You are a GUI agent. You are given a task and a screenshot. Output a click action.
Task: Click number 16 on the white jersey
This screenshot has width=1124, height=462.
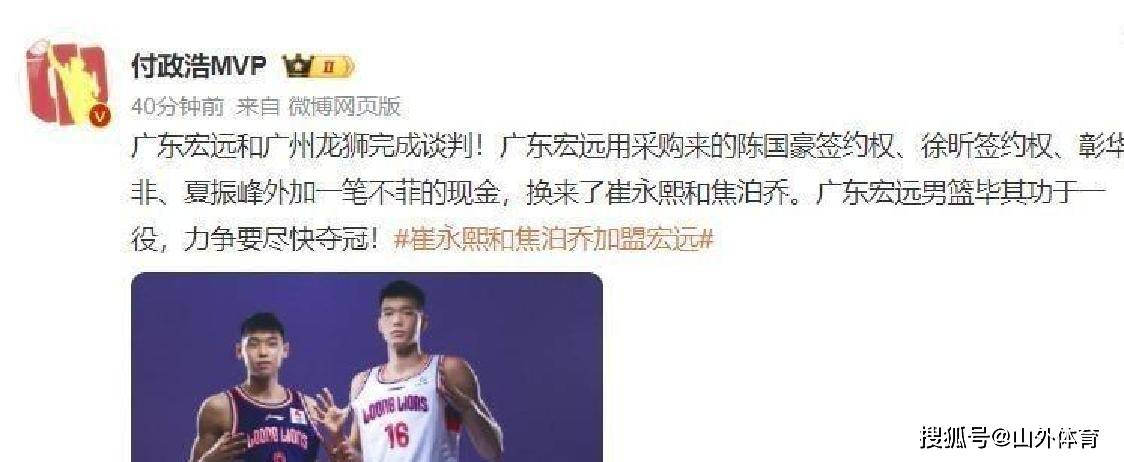click(x=396, y=435)
